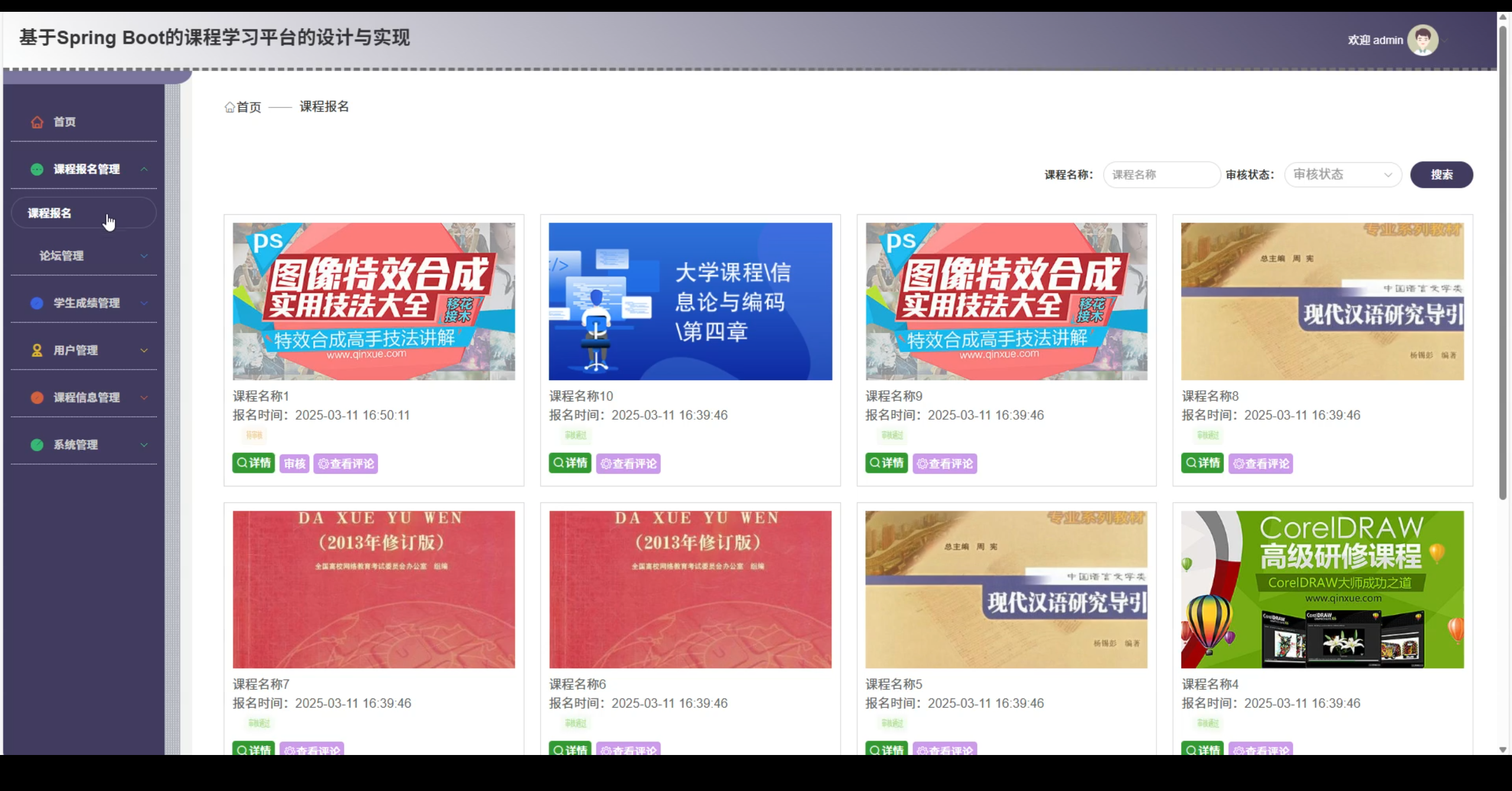The height and width of the screenshot is (791, 1512).
Task: Click the CorelDRAW course thumbnail
Action: point(1322,589)
